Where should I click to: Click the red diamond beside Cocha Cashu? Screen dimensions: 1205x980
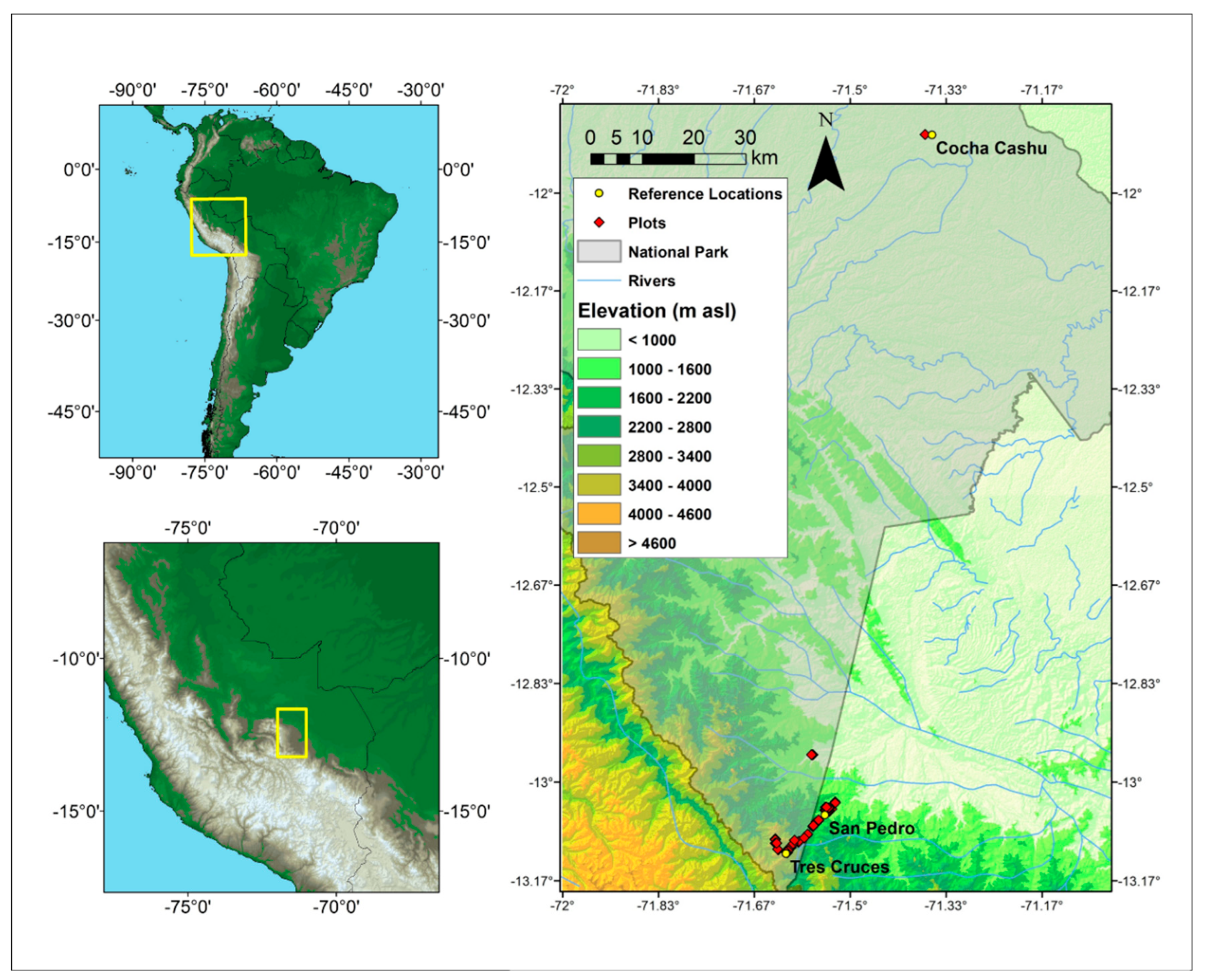tap(924, 134)
